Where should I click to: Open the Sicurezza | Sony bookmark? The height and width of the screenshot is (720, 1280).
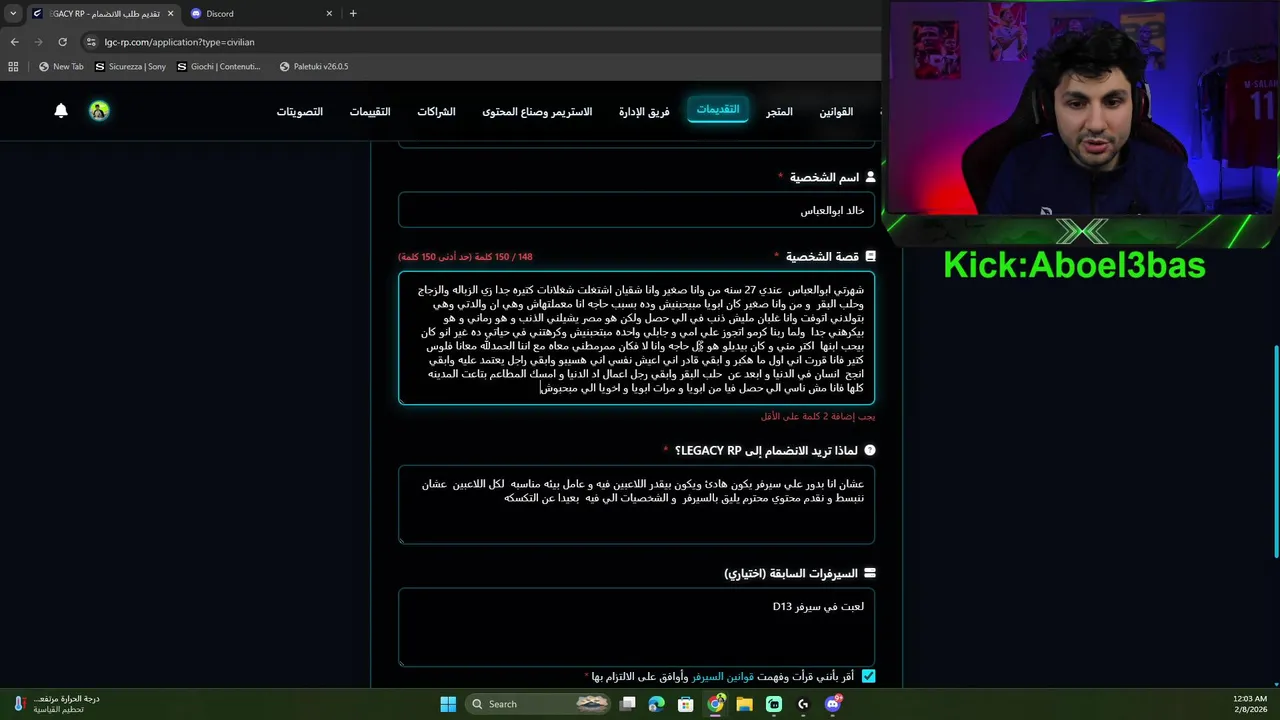tap(130, 67)
